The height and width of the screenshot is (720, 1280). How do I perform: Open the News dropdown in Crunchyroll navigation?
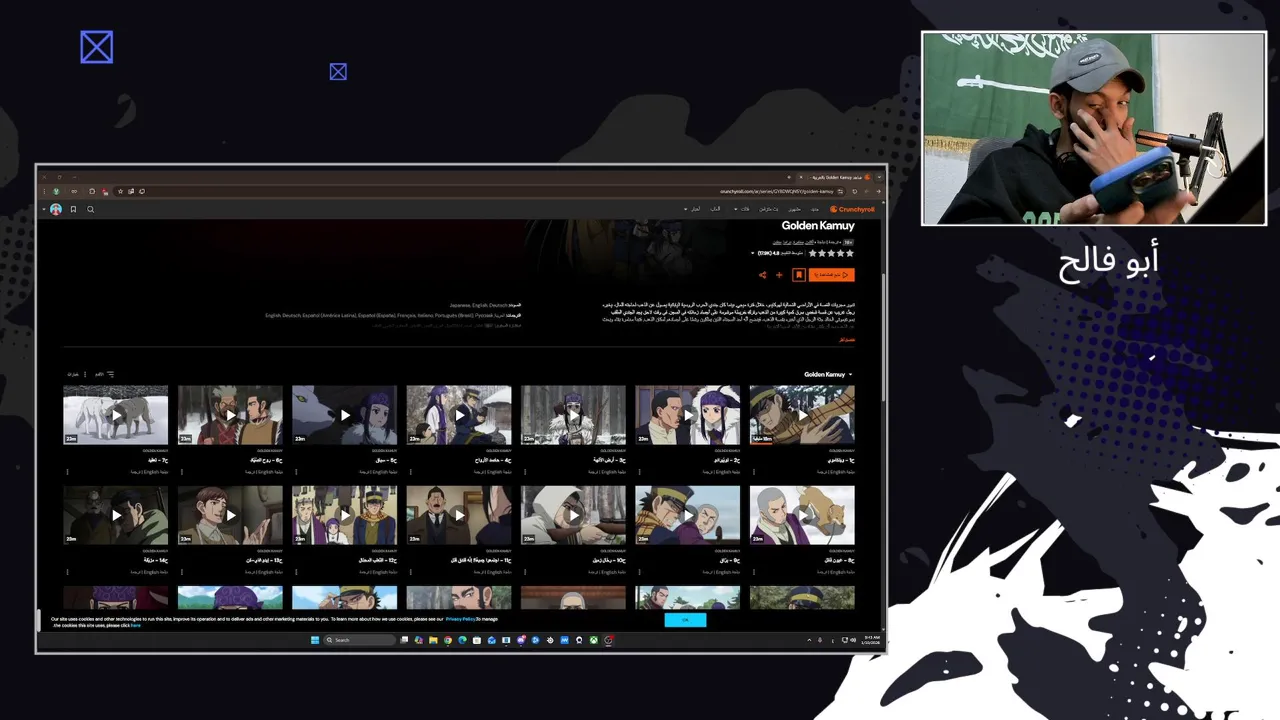coord(691,209)
